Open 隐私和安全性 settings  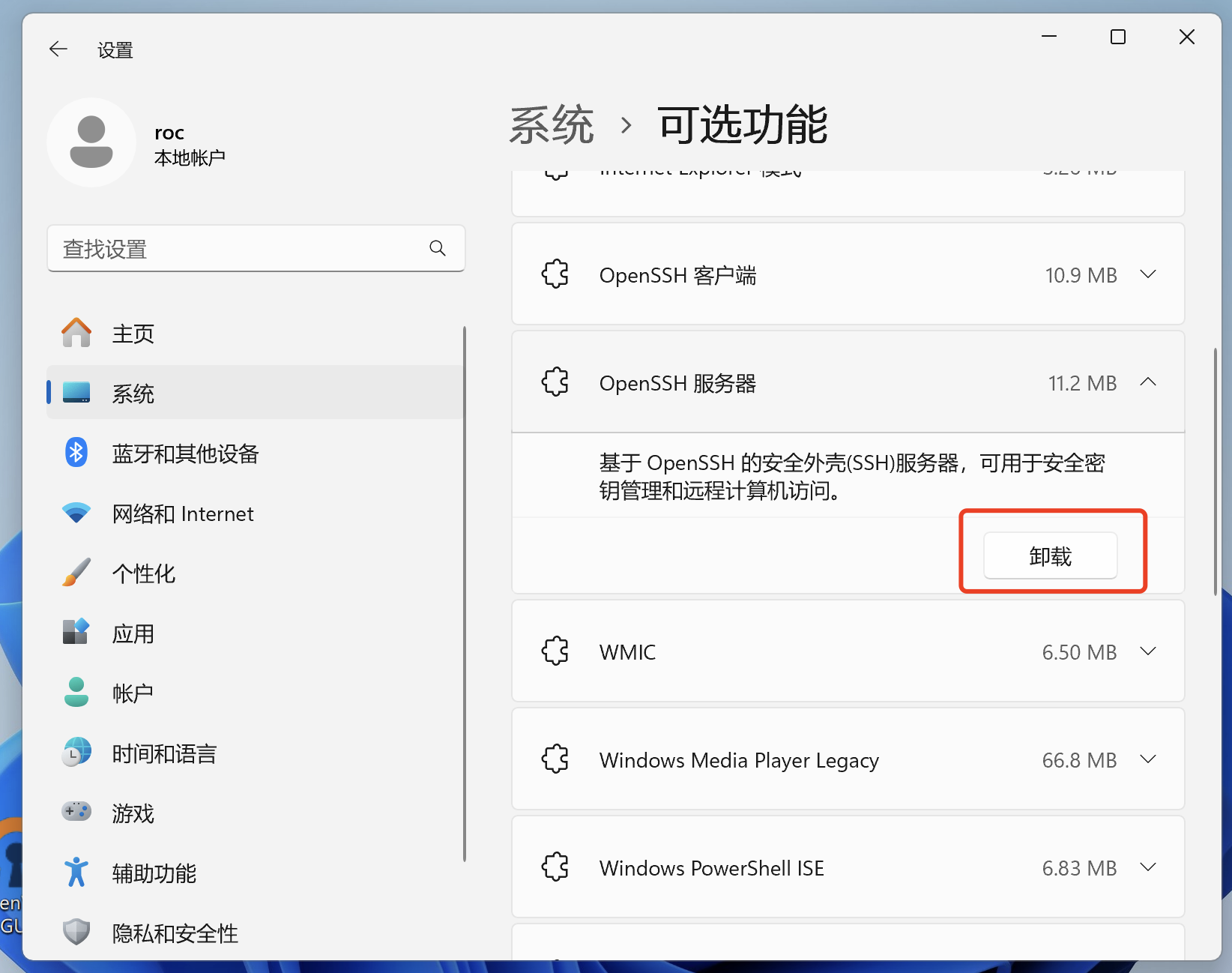coord(256,933)
